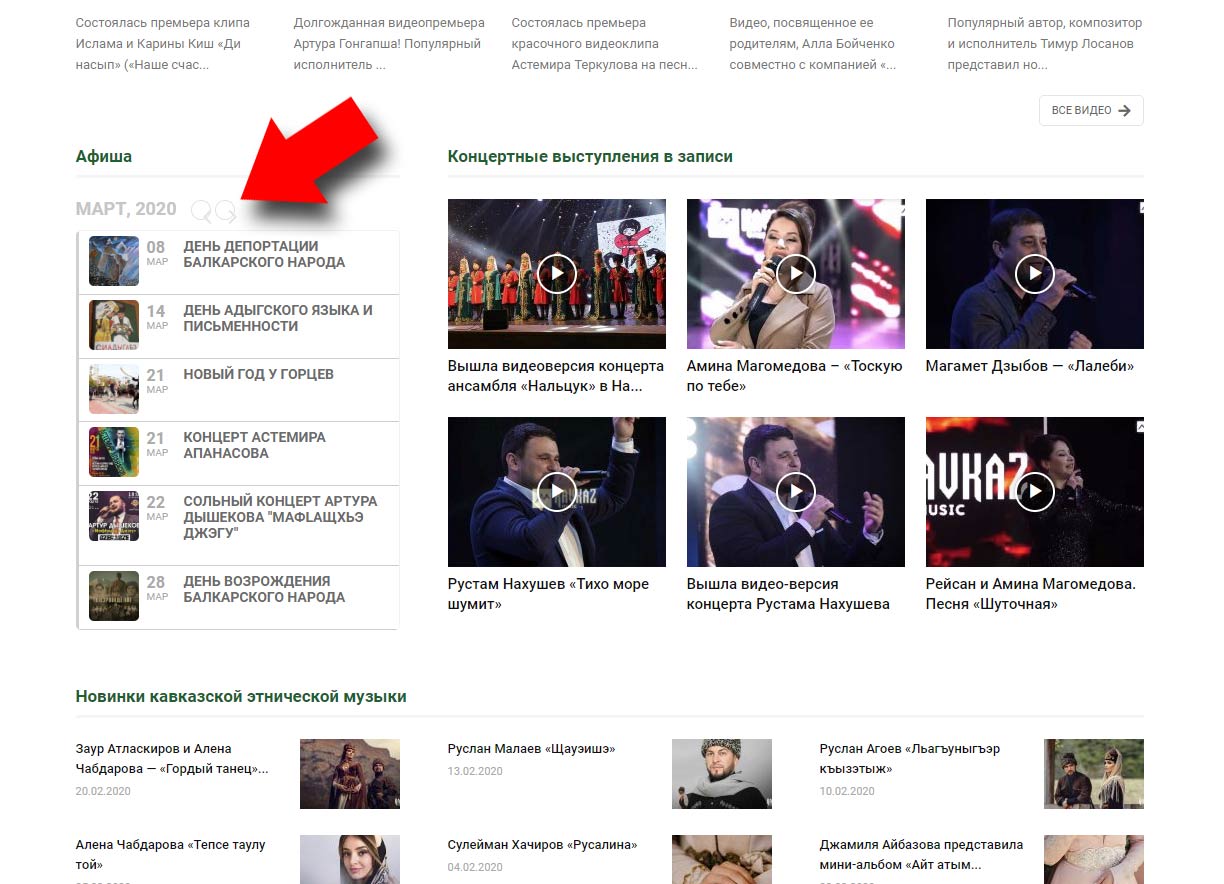Open День возрождения балкарского народа event
Viewport: 1224px width, 884px height.
264,589
